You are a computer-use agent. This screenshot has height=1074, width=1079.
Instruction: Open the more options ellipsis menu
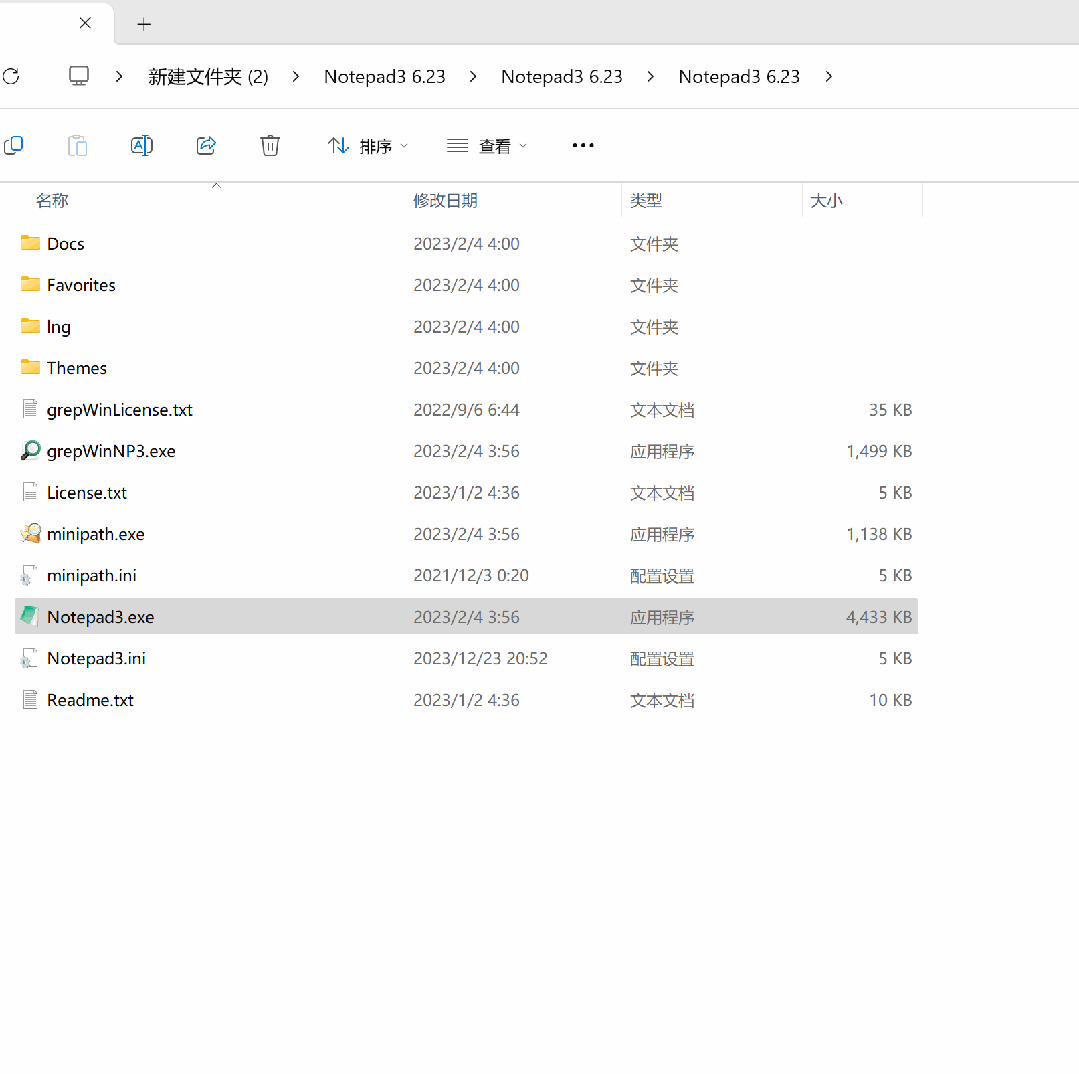583,146
